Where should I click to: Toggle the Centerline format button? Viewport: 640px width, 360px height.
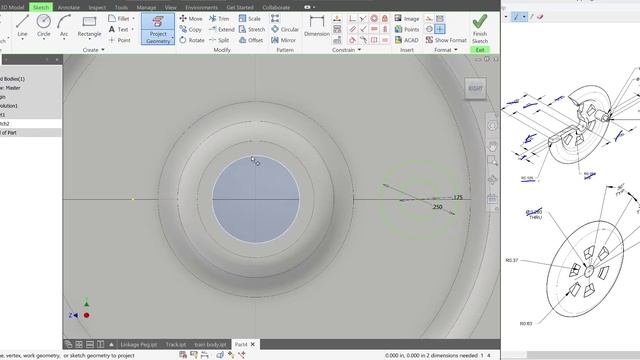[x=429, y=29]
